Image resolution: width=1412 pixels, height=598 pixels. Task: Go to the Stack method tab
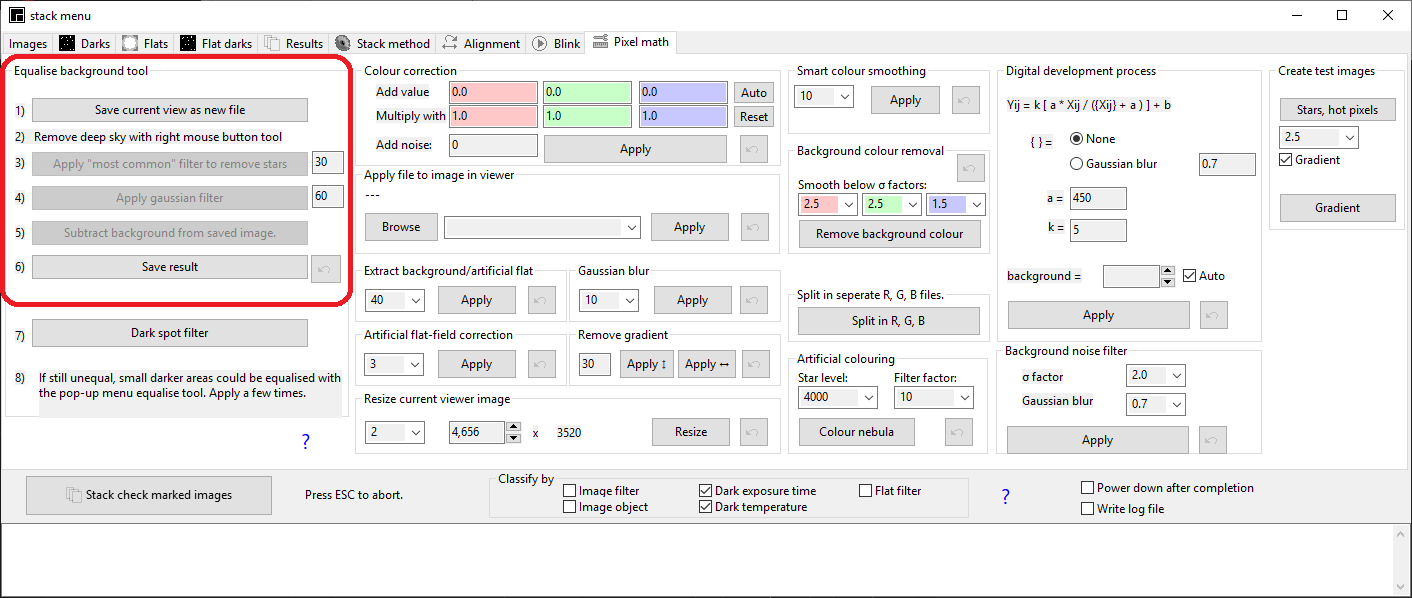(383, 44)
